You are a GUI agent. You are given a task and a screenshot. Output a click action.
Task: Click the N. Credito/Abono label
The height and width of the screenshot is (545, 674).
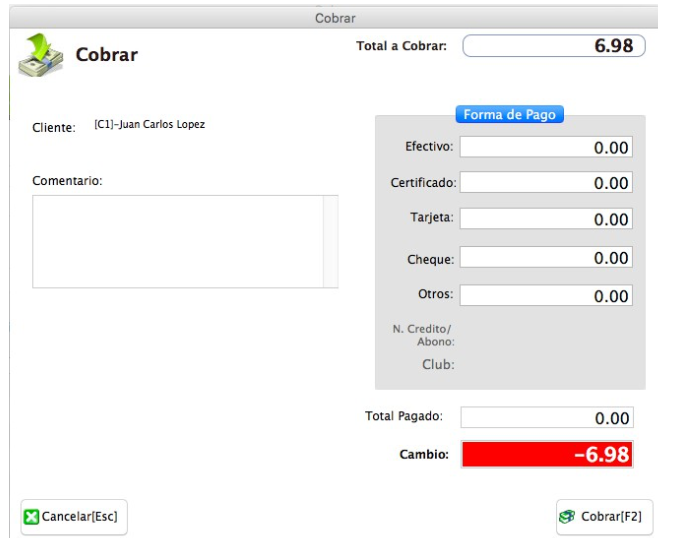(x=423, y=335)
